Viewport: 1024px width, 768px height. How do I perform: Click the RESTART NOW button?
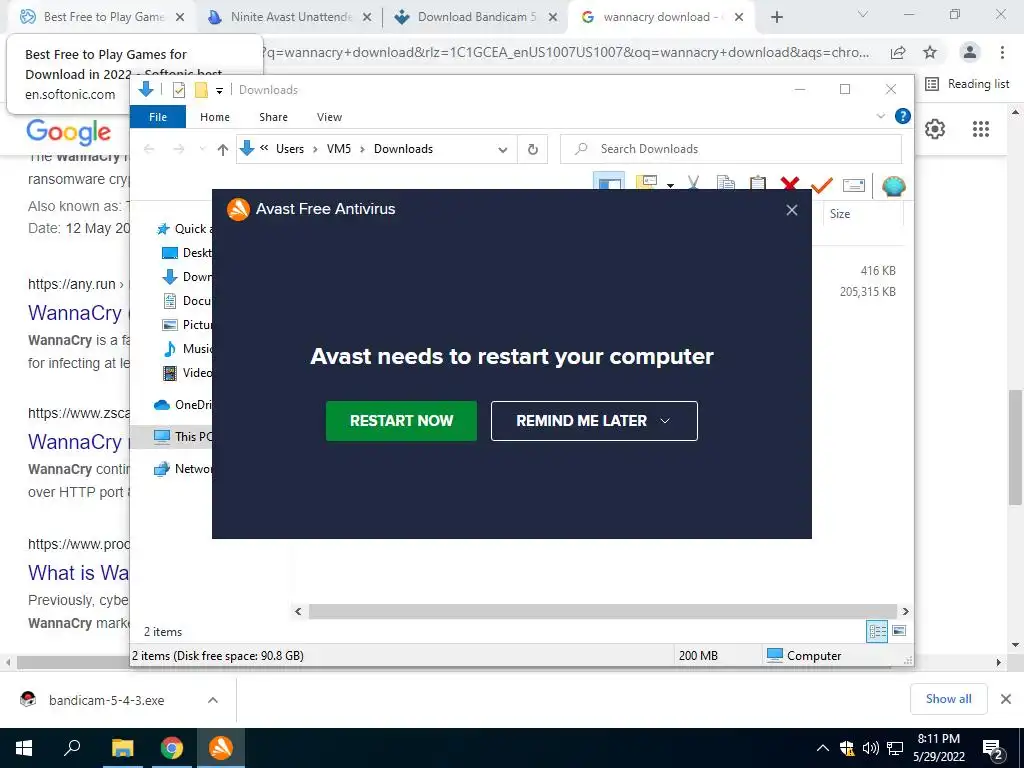pos(401,421)
